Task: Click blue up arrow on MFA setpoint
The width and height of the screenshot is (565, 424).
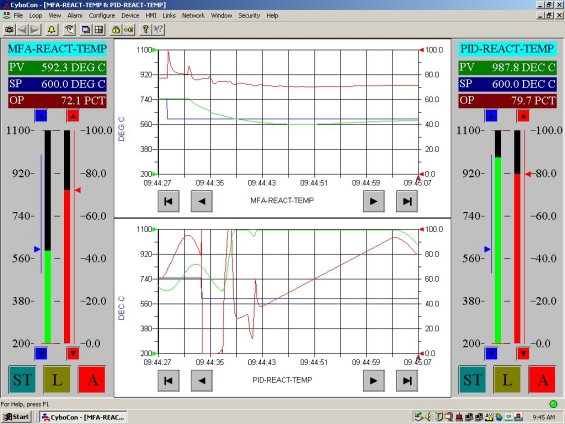Action: tap(41, 116)
